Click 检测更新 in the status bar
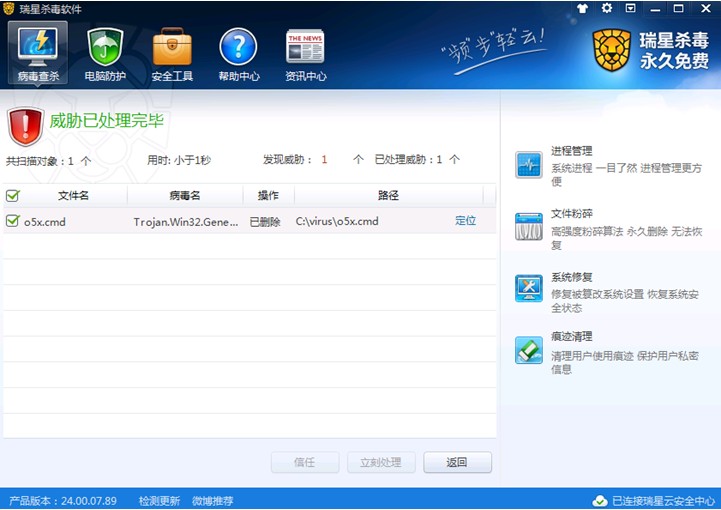 (x=159, y=501)
